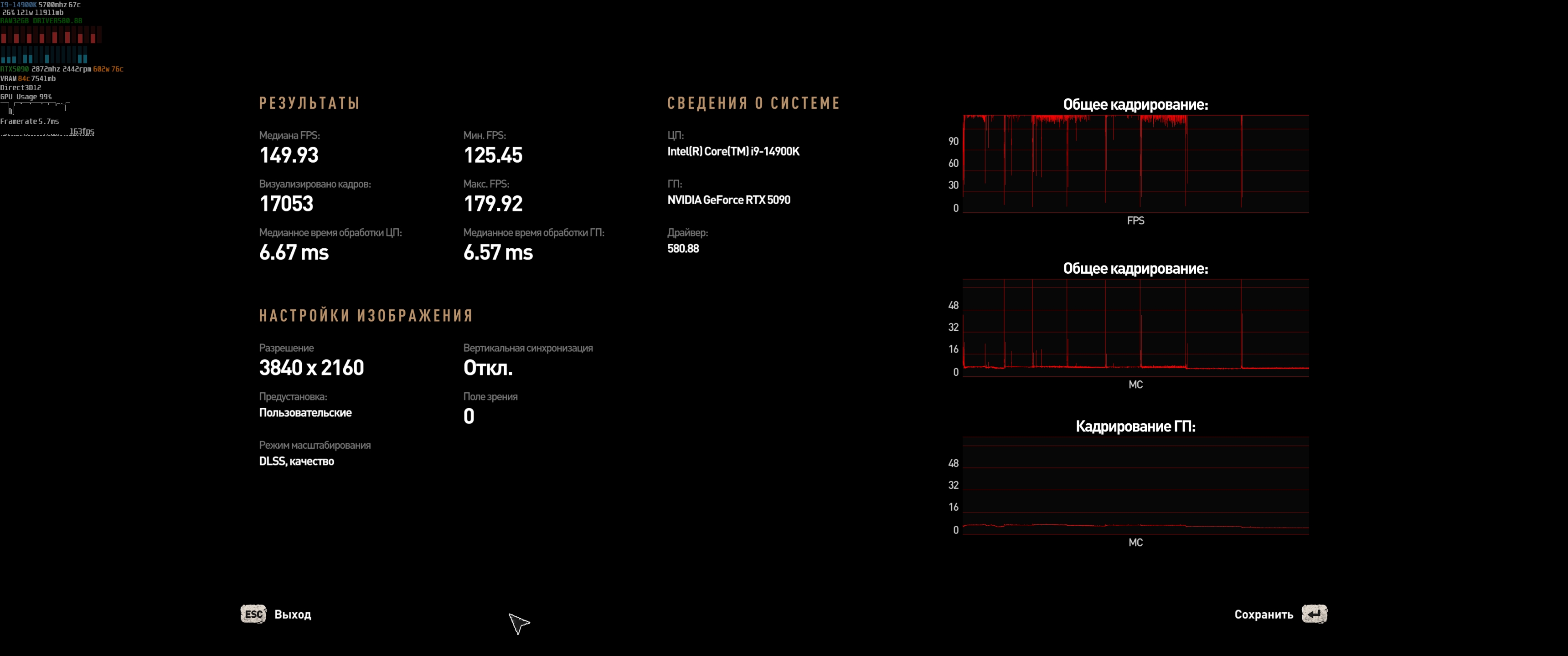Viewport: 1568px width, 656px height.
Task: Click the Пользовательские preset value
Action: (305, 413)
